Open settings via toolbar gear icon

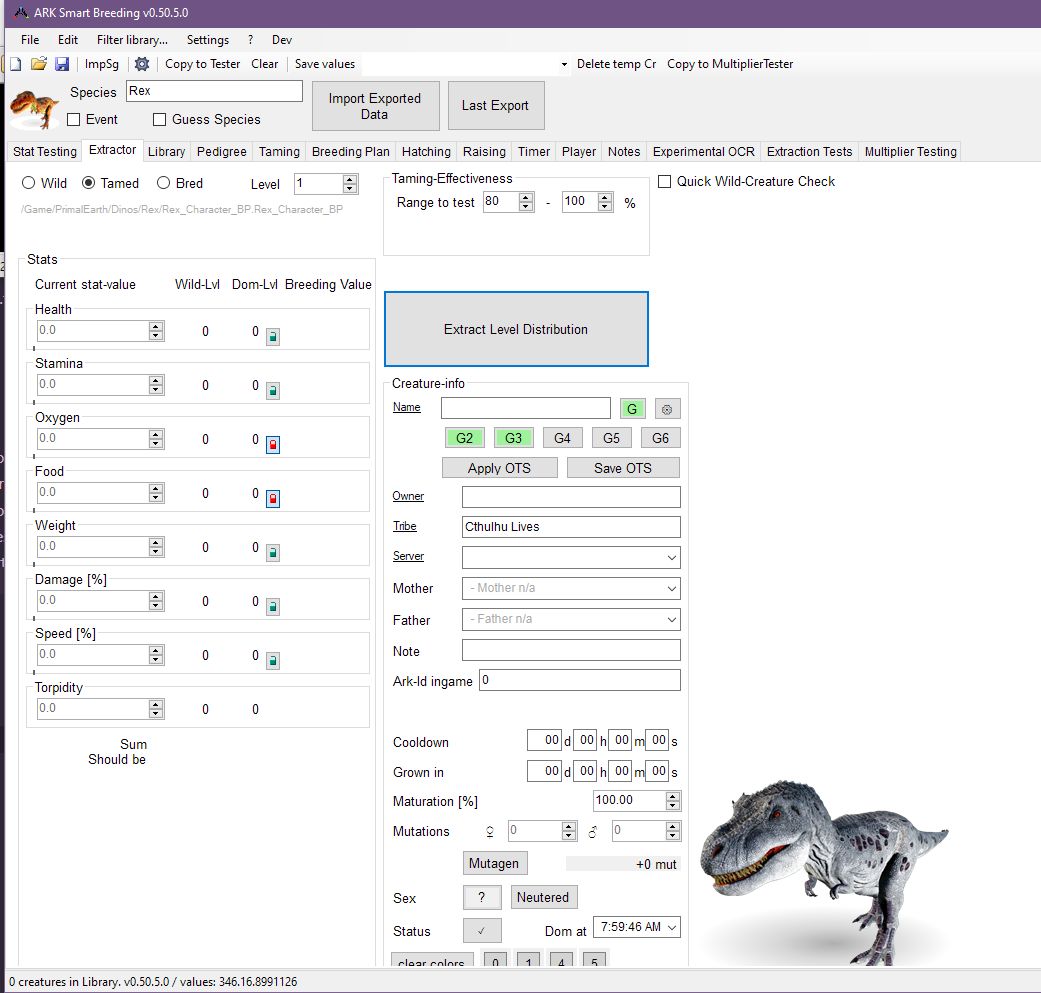pyautogui.click(x=142, y=64)
